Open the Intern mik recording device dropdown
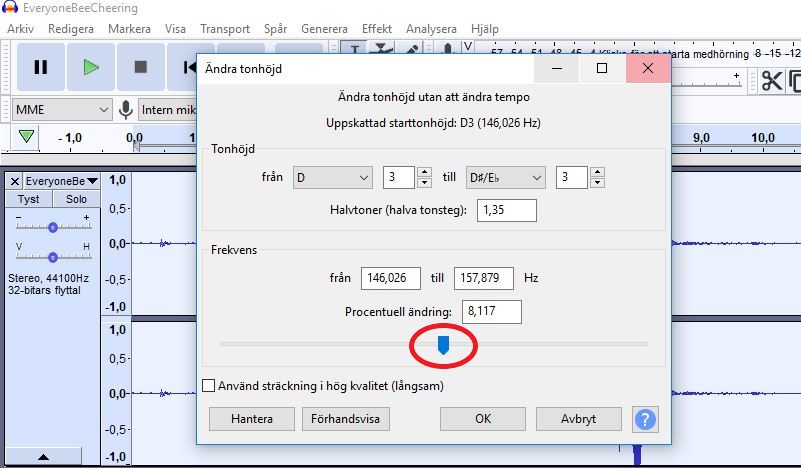The image size is (801, 468). (168, 110)
